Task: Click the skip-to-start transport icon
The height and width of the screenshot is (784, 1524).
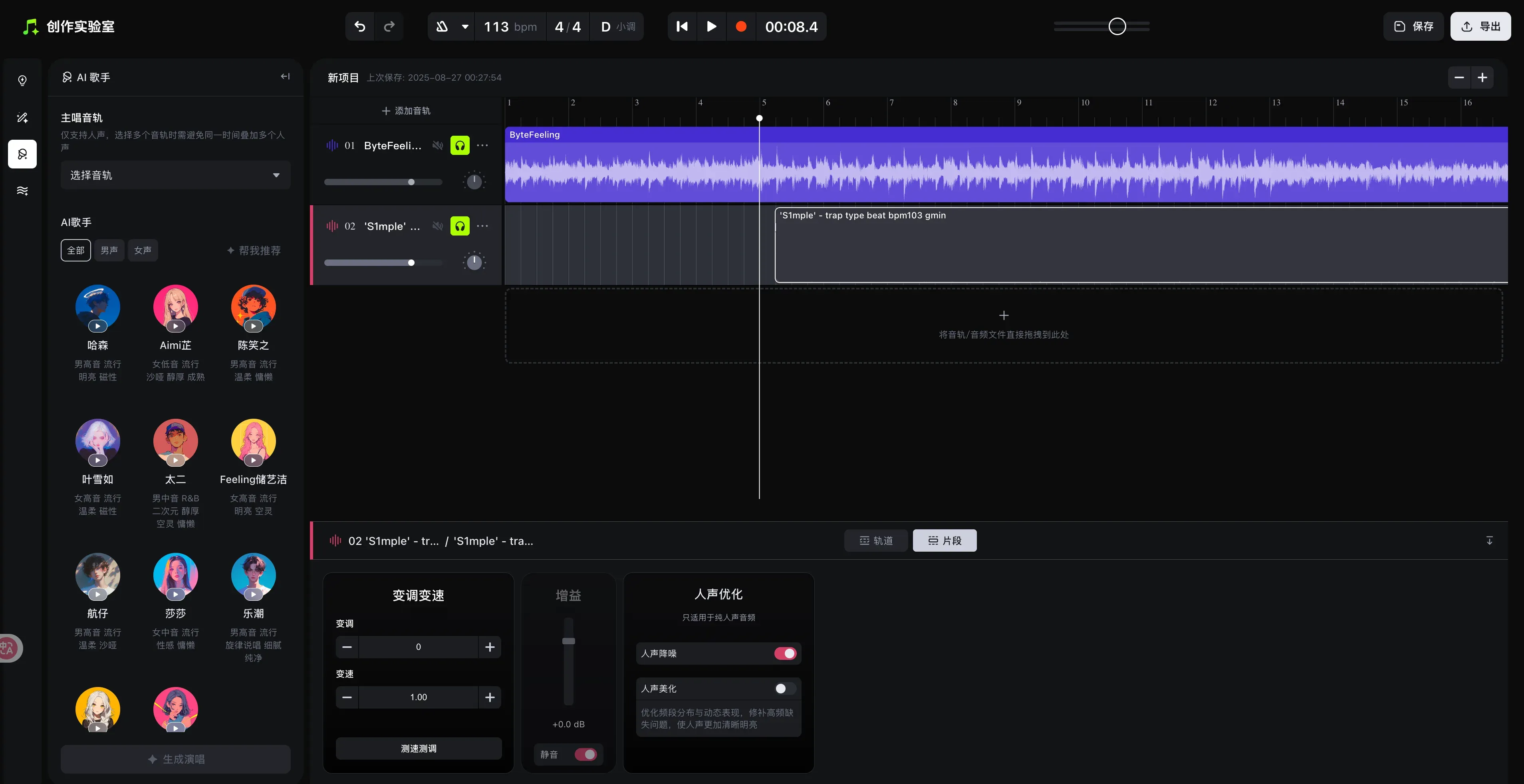Action: 682,27
